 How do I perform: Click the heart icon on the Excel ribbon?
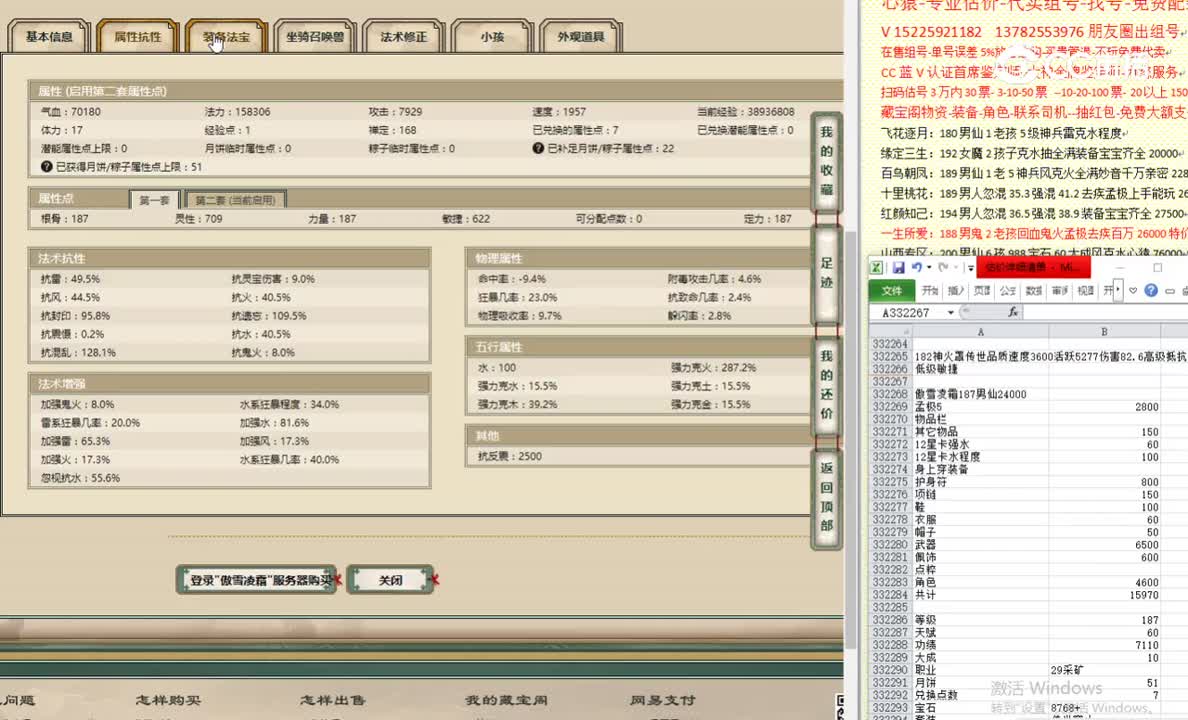tap(1133, 290)
